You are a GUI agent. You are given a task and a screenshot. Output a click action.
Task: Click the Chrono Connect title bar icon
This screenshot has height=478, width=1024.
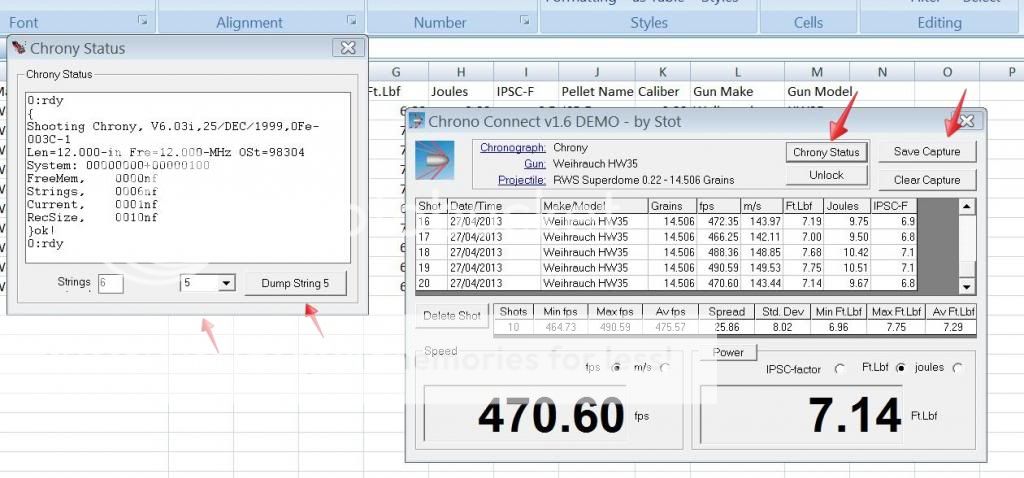[x=417, y=121]
